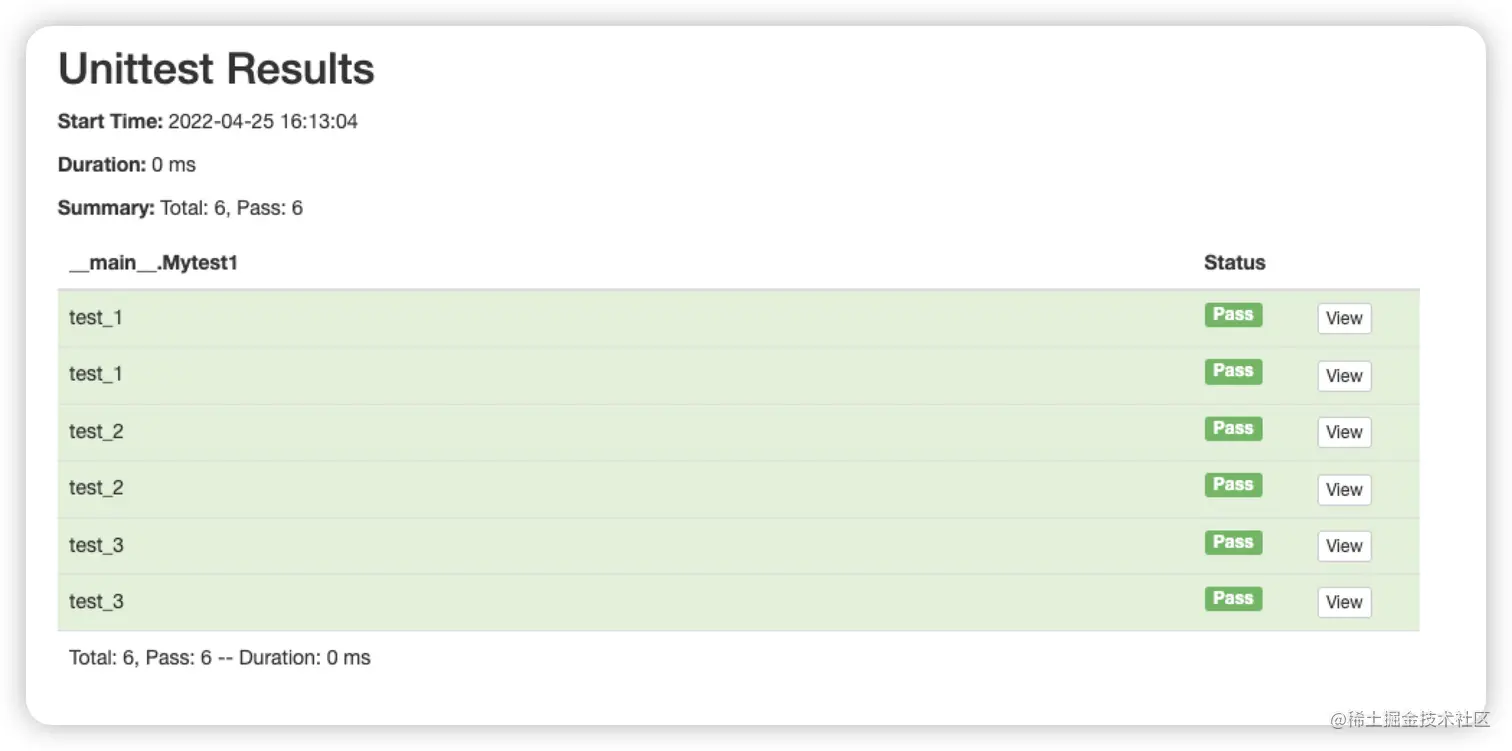Open View for the second test_1 row
The width and height of the screenshot is (1512, 751).
pos(1344,376)
